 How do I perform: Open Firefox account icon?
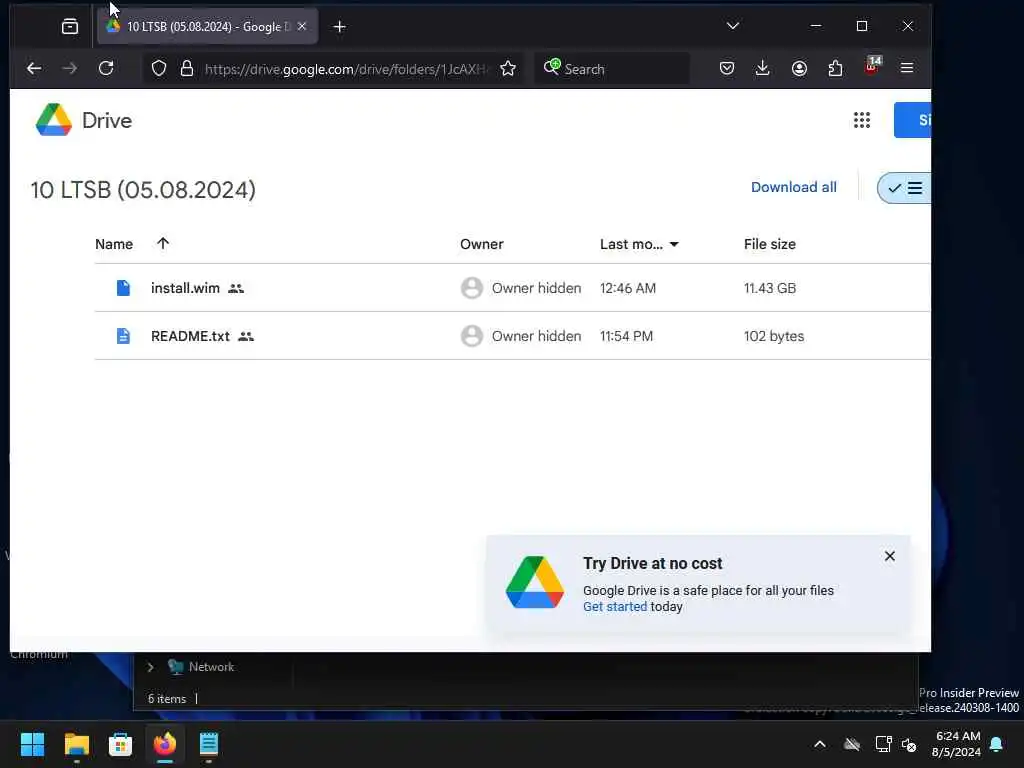[799, 69]
